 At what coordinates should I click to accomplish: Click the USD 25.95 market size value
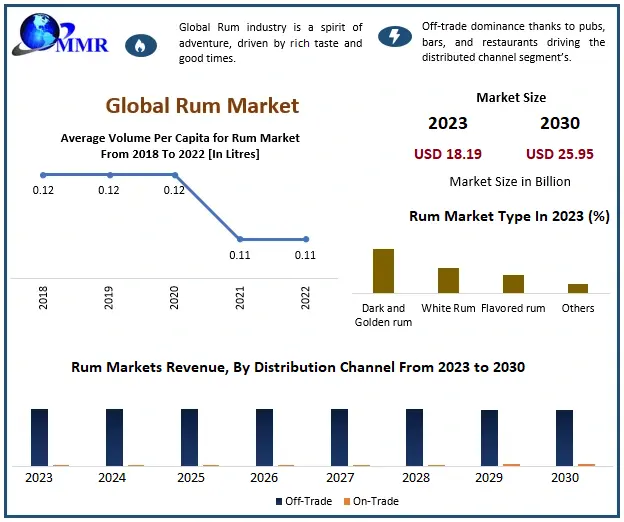click(560, 154)
